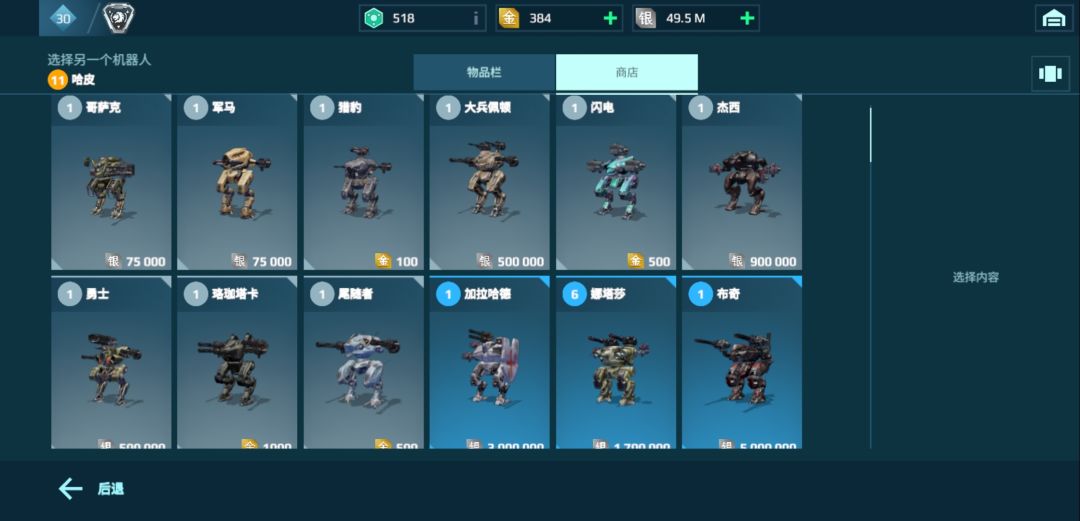Select the 商店 tab

(627, 72)
